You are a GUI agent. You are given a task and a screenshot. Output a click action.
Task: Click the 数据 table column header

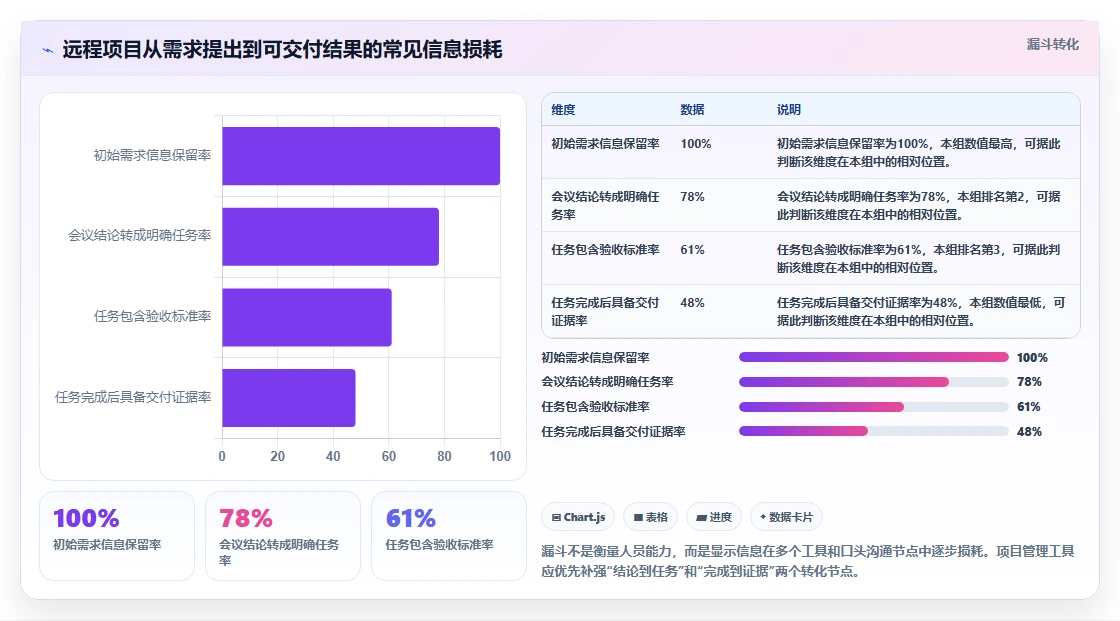(x=692, y=109)
